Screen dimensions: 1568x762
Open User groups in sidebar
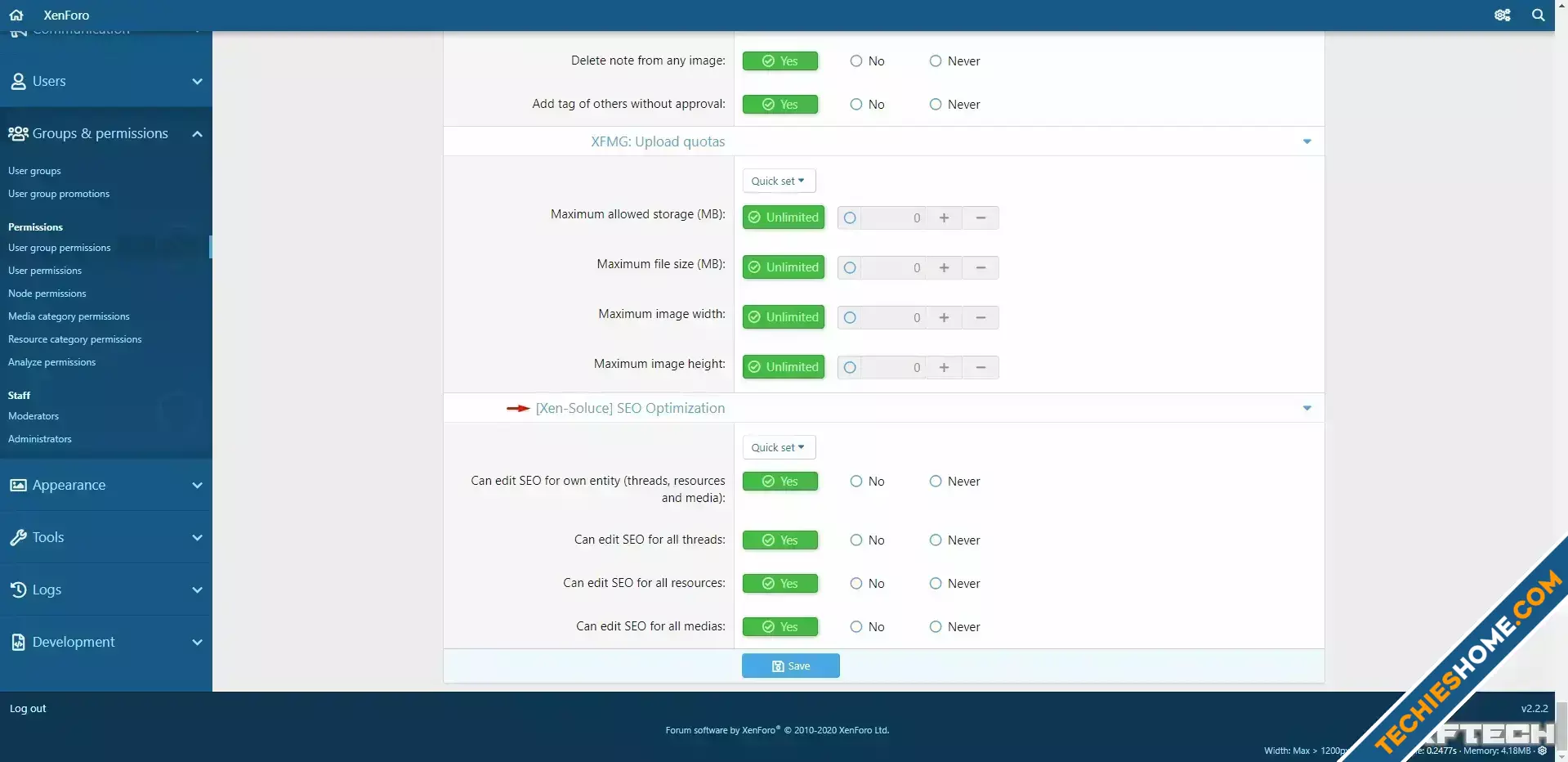34,171
